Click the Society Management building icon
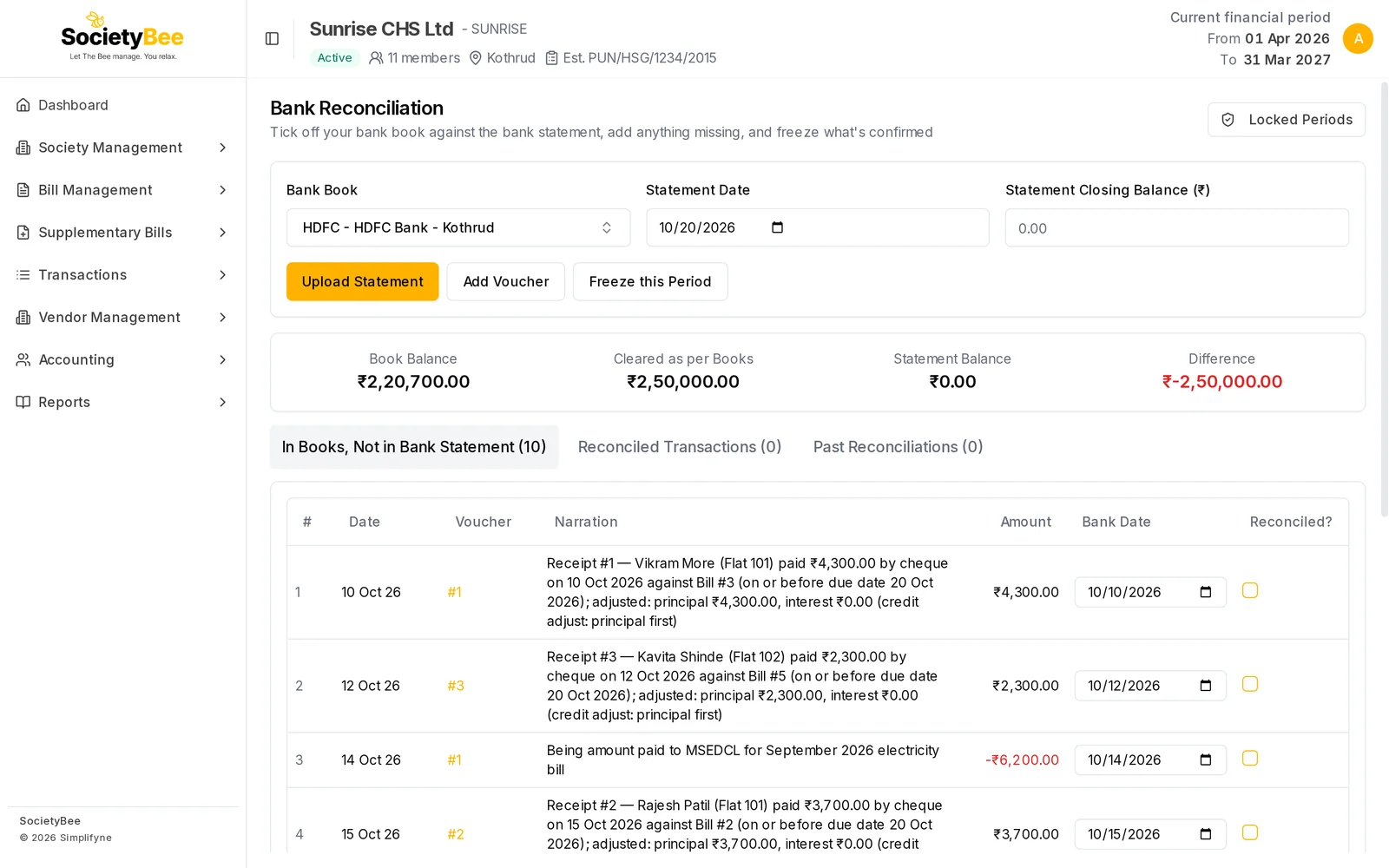Image resolution: width=1389 pixels, height=868 pixels. pos(23,148)
